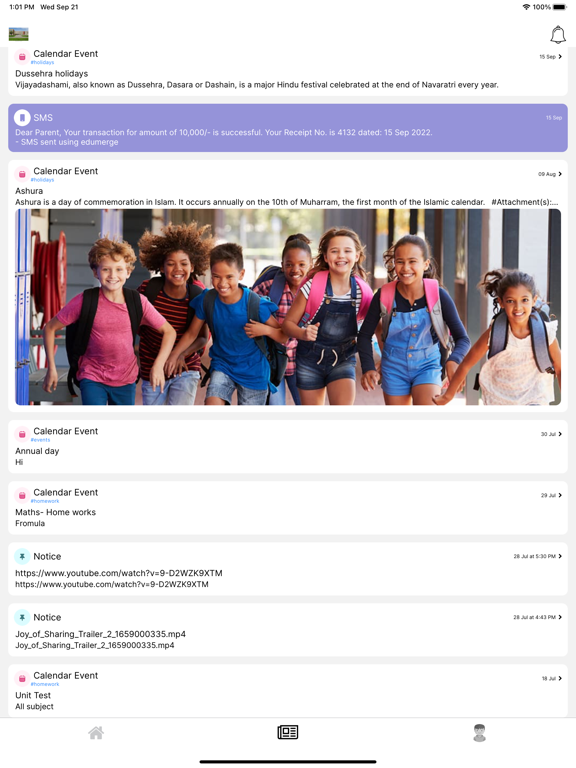This screenshot has width=576, height=768.
Task: Tap #holidays tag on Ashura Calendar Event
Action: [x=43, y=180]
